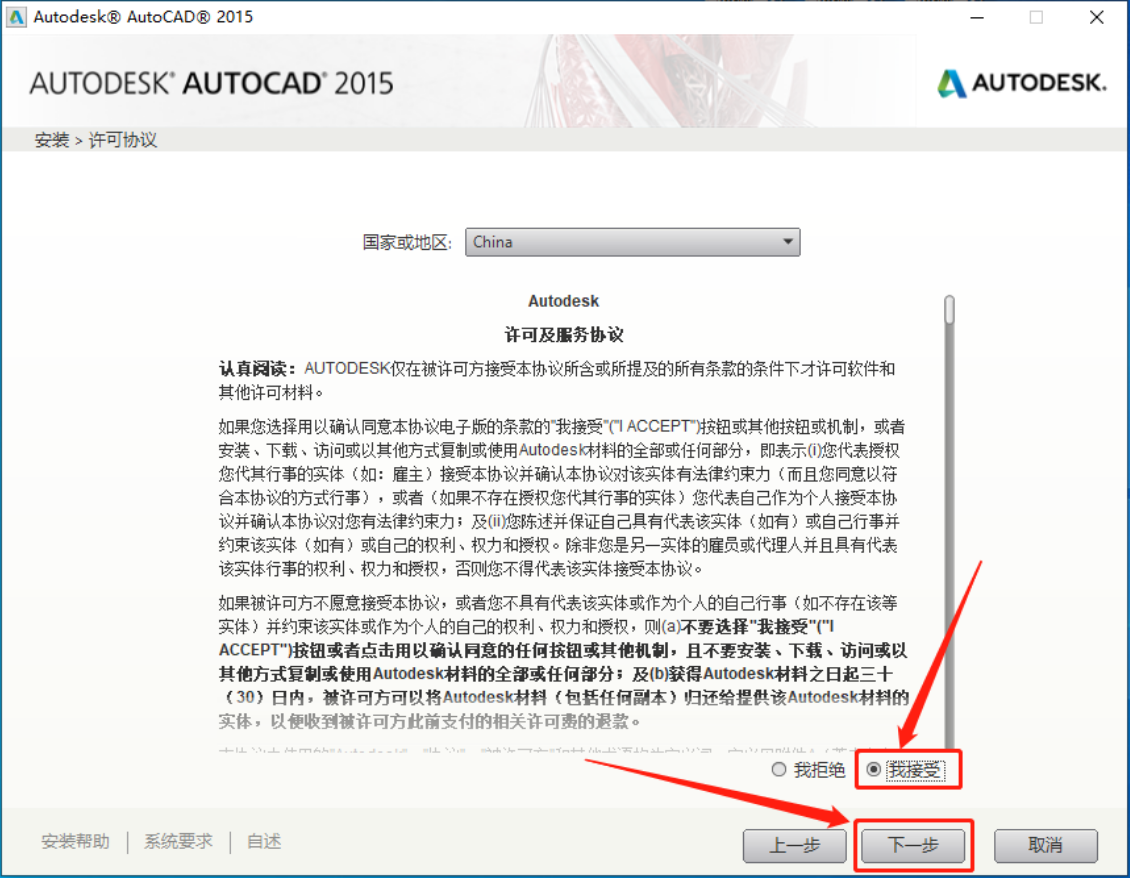Click the AutoCAD app icon in title bar
The height and width of the screenshot is (878, 1130).
point(17,17)
